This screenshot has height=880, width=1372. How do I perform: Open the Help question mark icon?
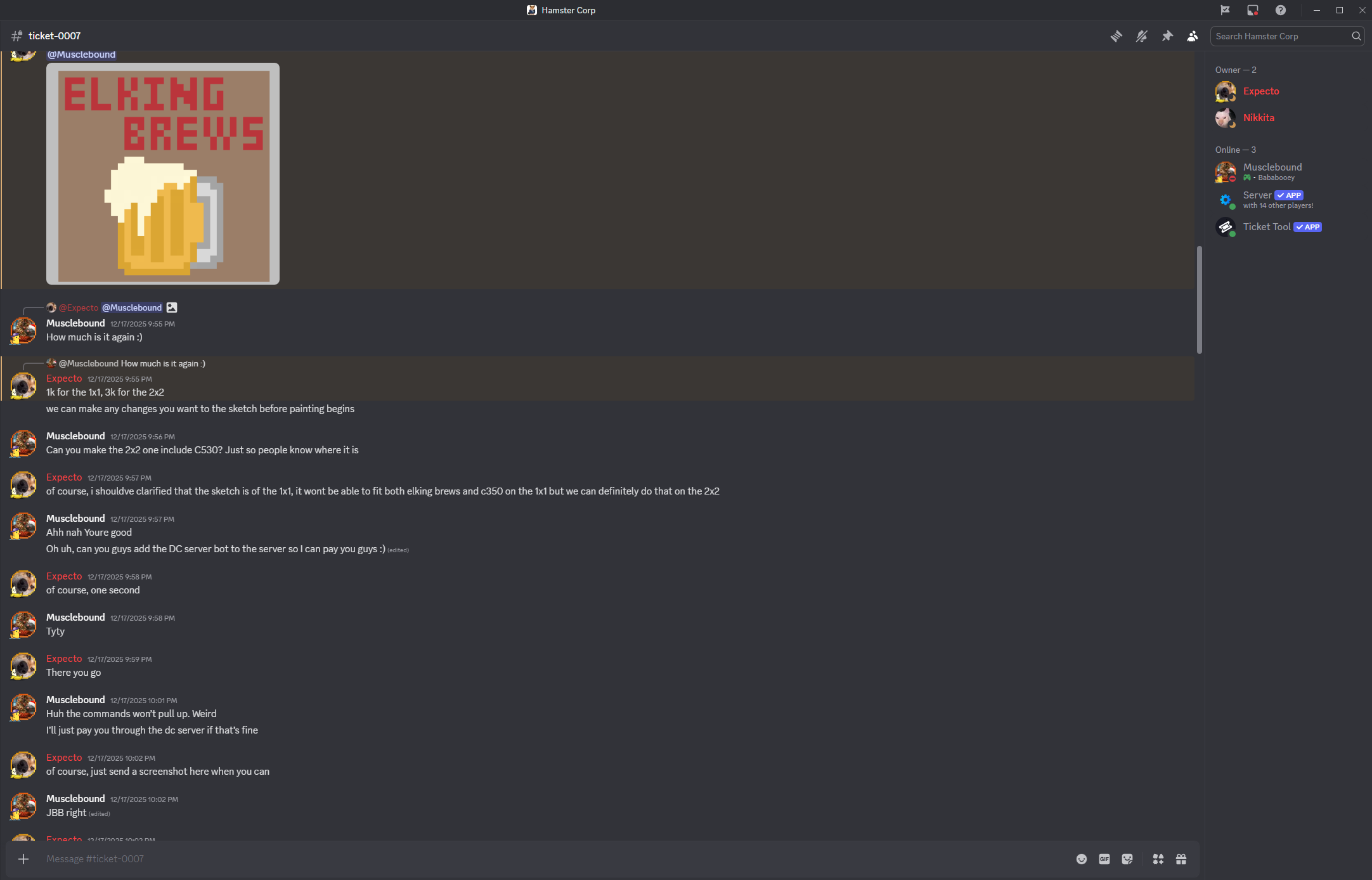pos(1281,10)
